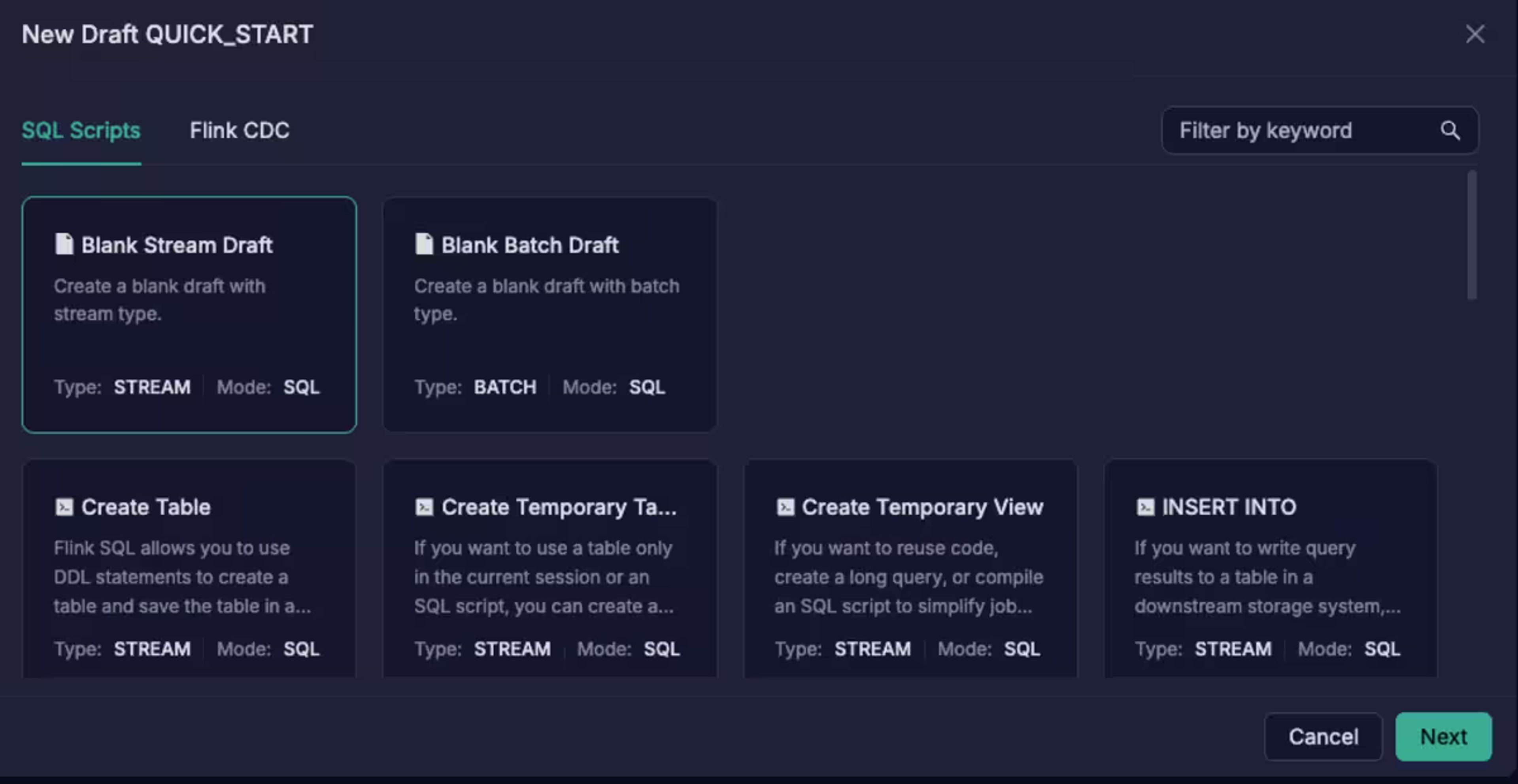
Task: Focus the Filter by keyword field
Action: point(1320,130)
